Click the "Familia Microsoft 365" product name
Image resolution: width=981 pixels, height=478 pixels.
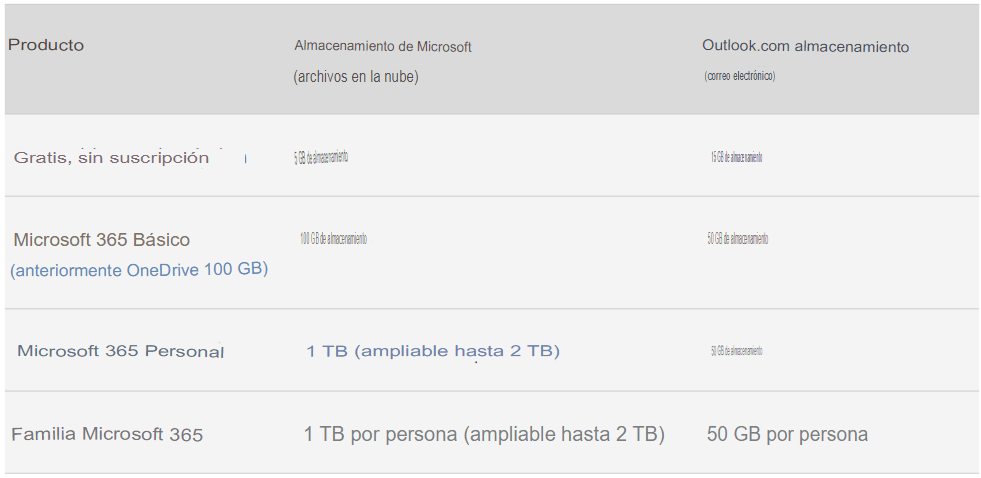click(x=107, y=435)
